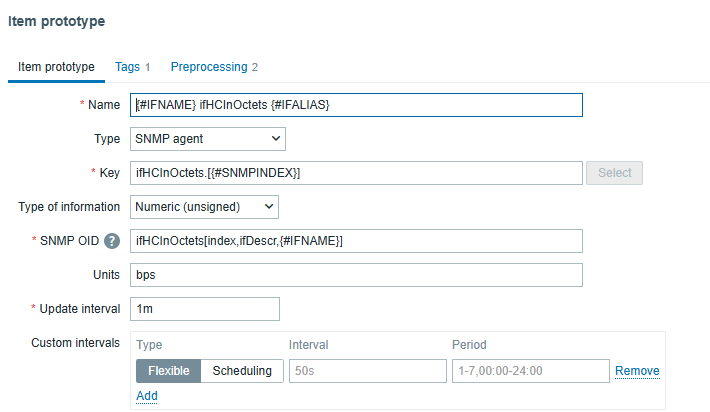The image size is (710, 412).
Task: Focus the Key text field
Action: pyautogui.click(x=356, y=173)
